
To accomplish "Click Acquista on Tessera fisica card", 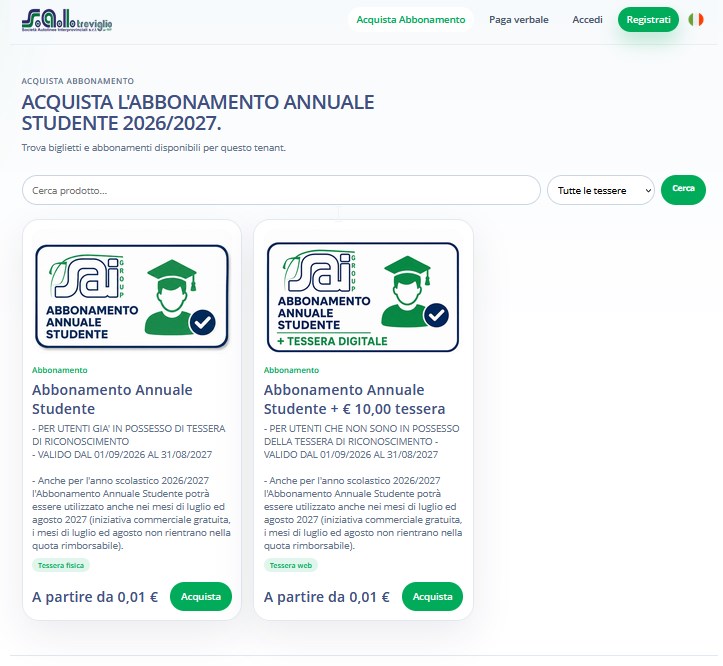I will (201, 596).
